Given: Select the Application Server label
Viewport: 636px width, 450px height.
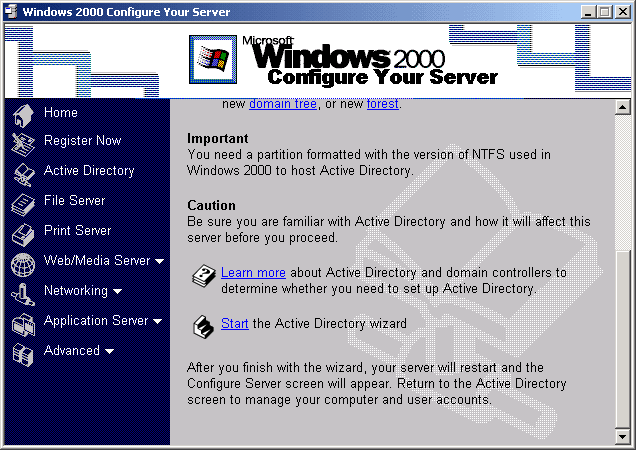Looking at the screenshot, I should pos(96,321).
